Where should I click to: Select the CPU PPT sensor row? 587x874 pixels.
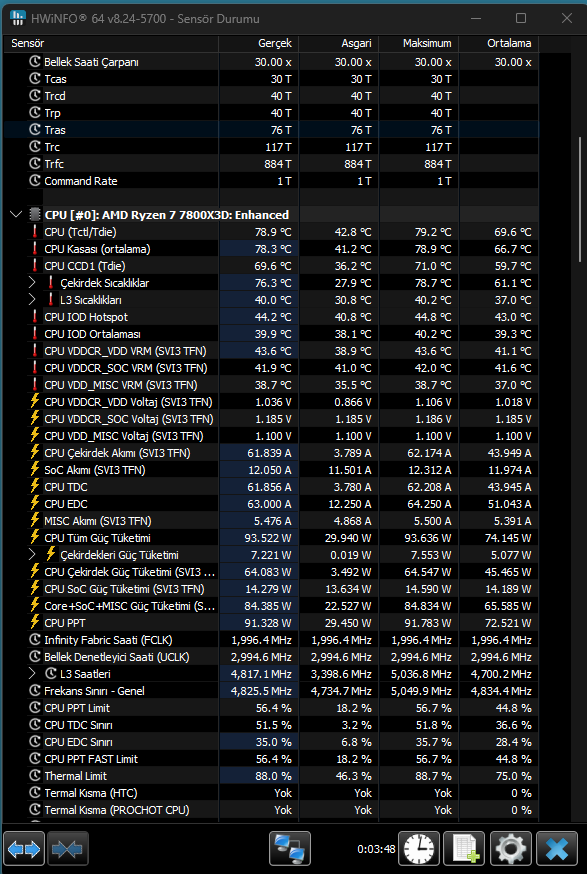[x=271, y=623]
